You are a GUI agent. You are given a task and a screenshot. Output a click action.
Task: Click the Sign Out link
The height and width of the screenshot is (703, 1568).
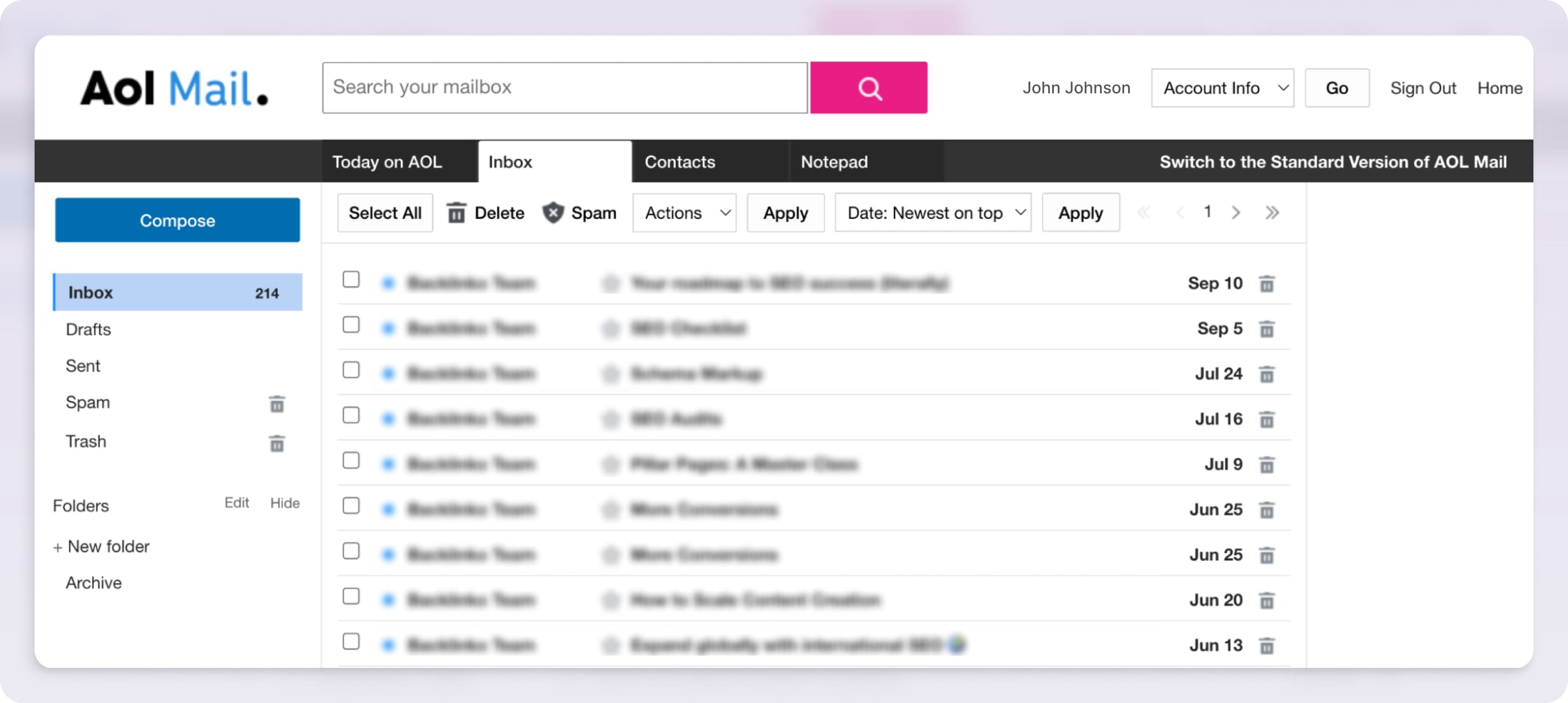point(1423,88)
